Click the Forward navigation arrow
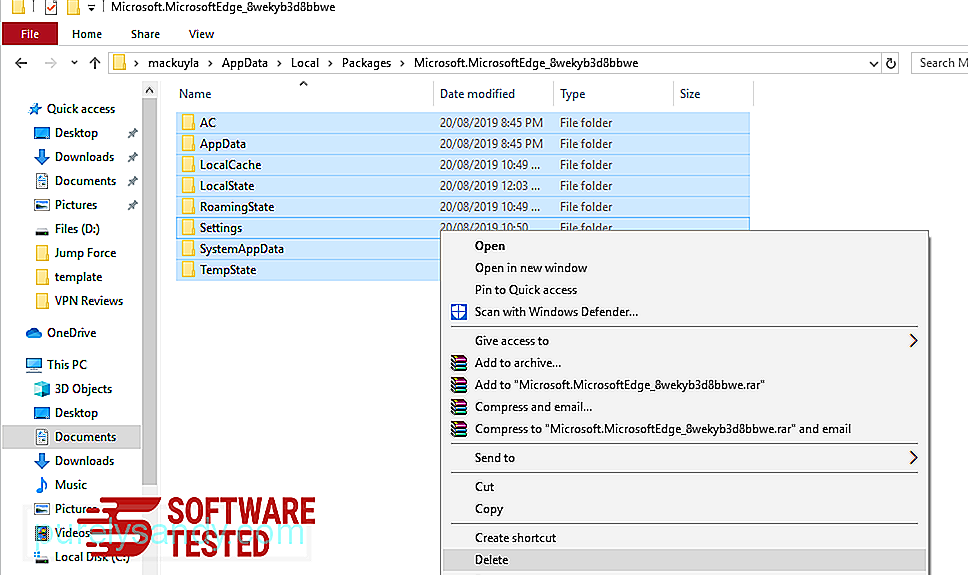The width and height of the screenshot is (968, 575). coord(51,63)
